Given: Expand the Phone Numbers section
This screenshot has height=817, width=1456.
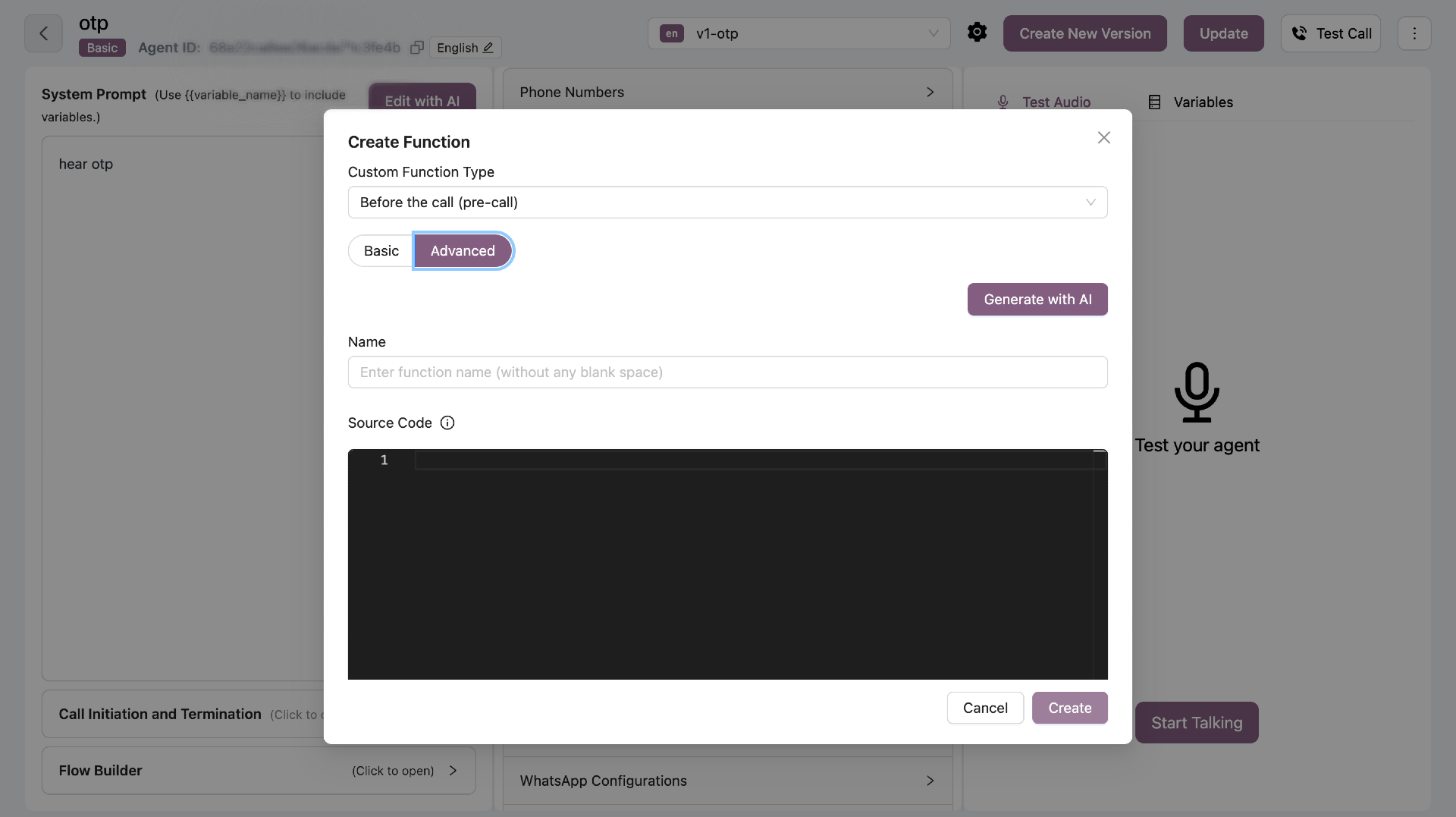Looking at the screenshot, I should point(727,92).
